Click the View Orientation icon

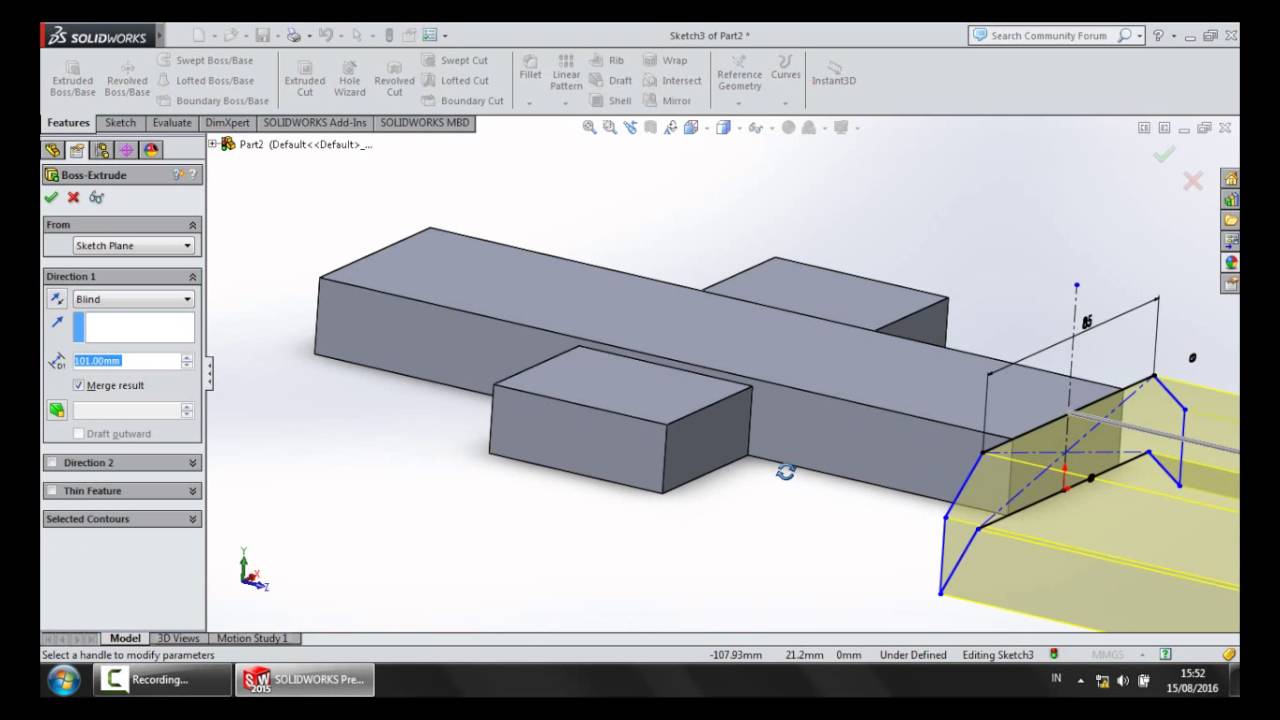(690, 127)
